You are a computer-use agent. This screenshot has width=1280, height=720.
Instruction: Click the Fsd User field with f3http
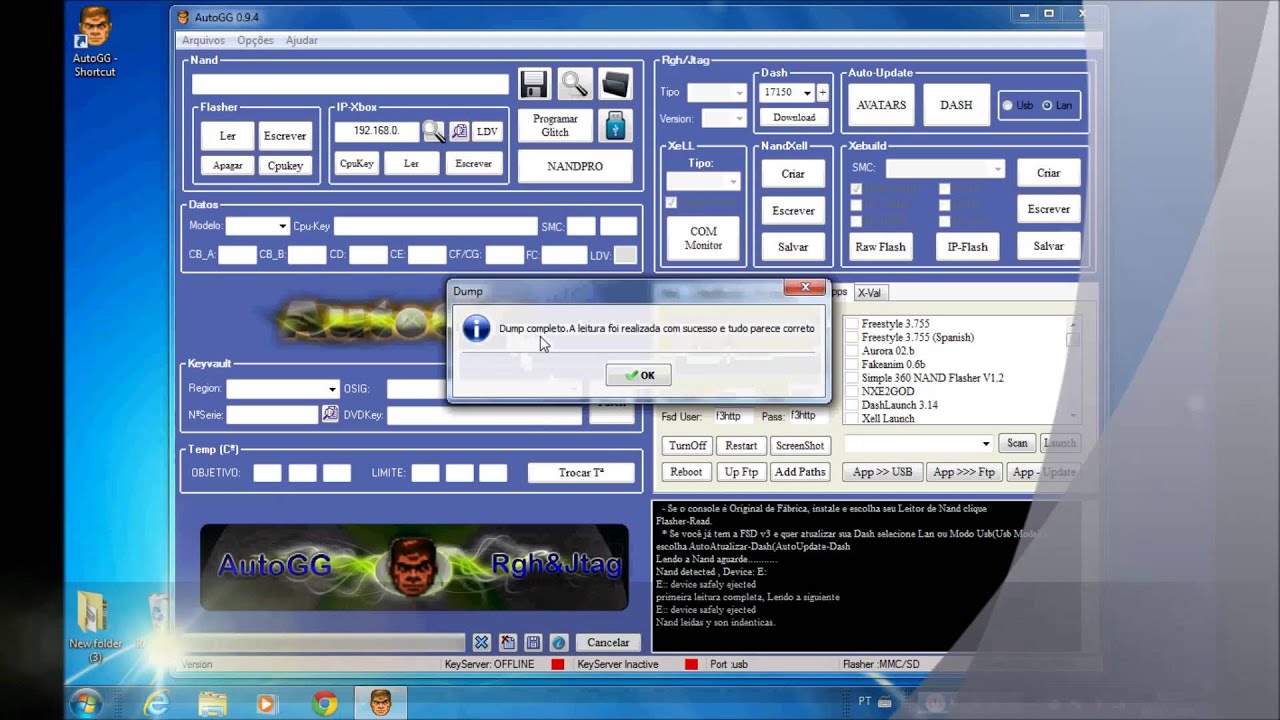(734, 415)
